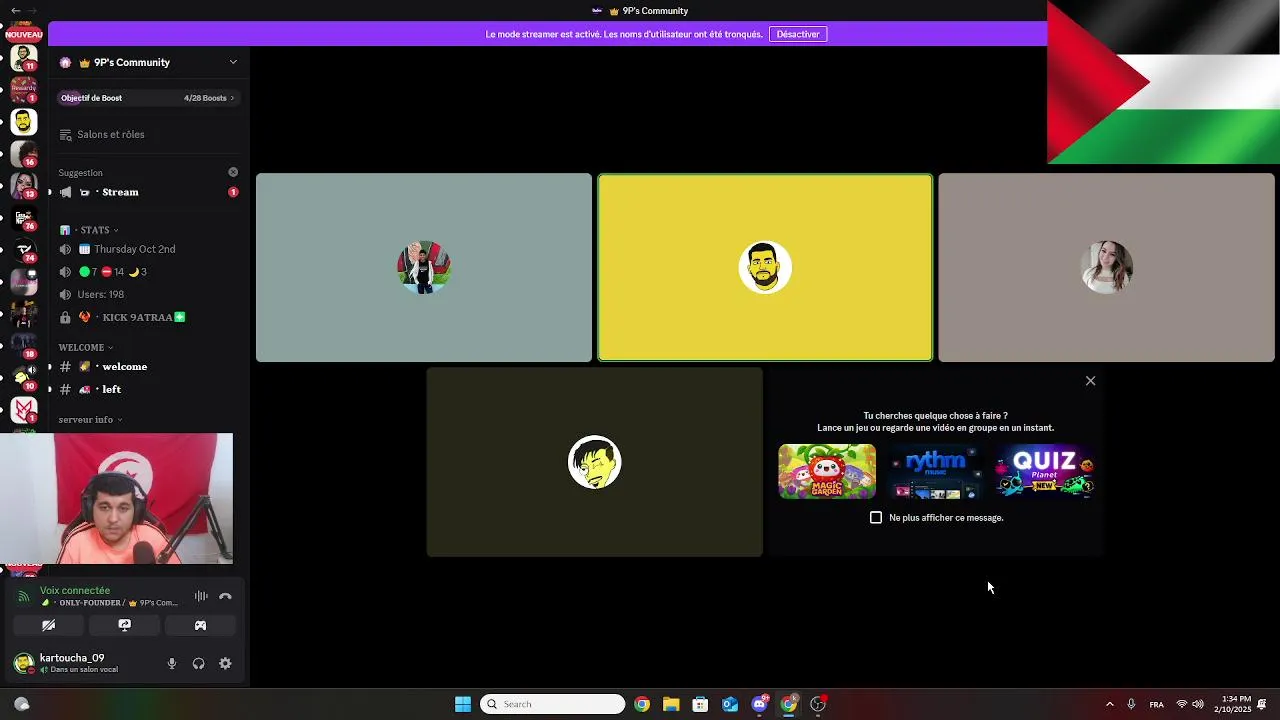Collapse the serveur info category

tap(90, 420)
